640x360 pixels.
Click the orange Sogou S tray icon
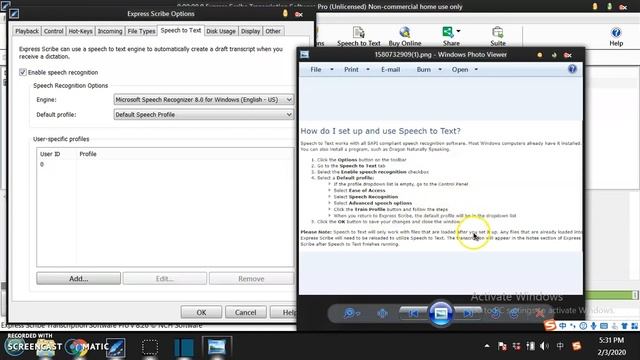[576, 346]
